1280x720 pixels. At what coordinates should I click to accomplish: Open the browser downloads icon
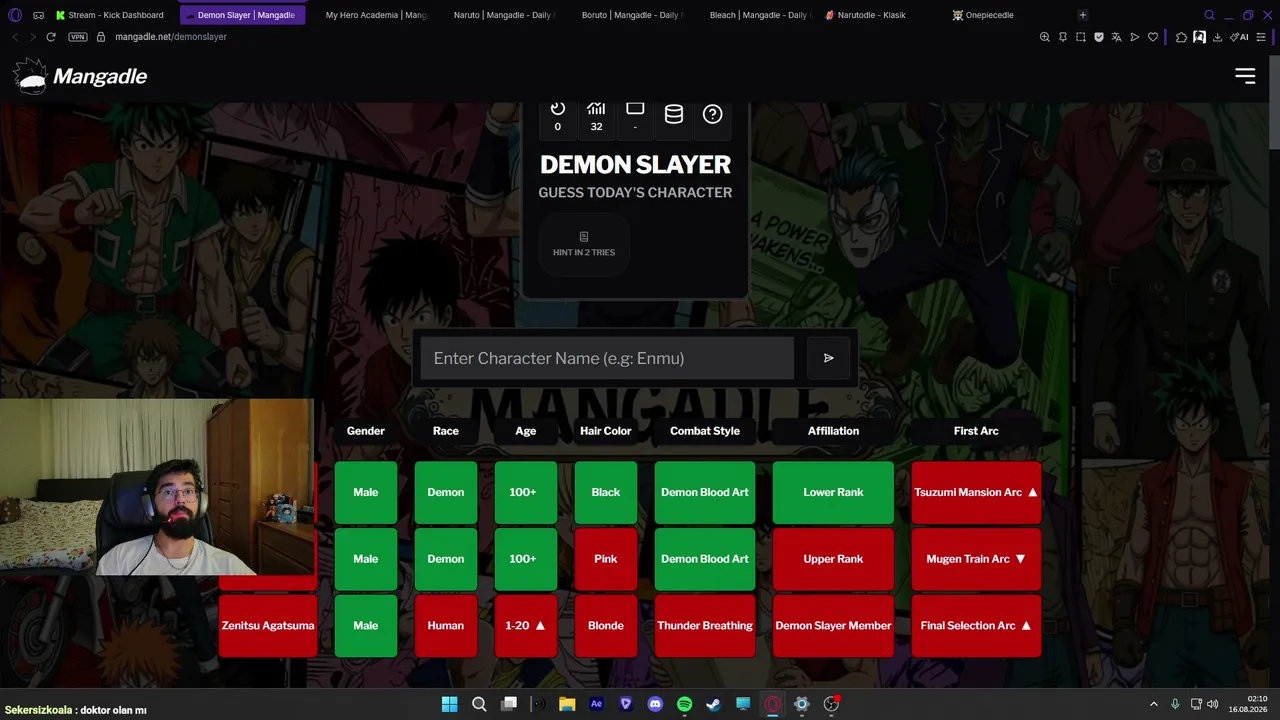1217,37
